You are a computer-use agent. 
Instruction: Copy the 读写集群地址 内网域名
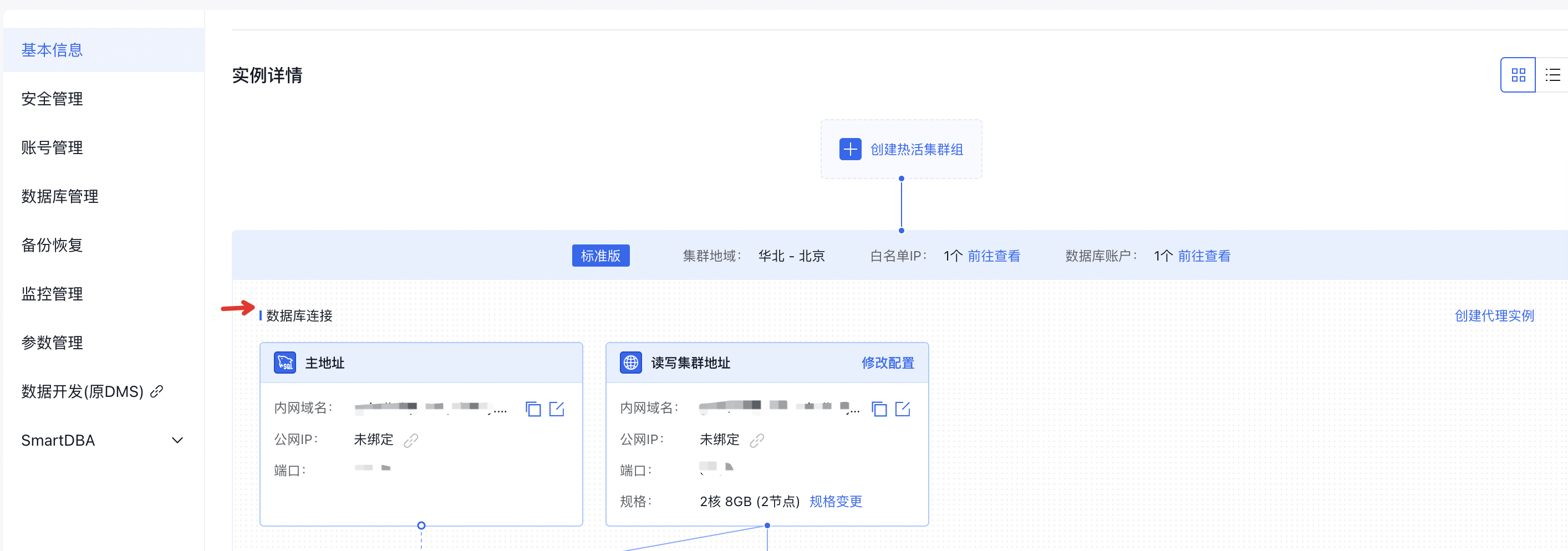click(x=879, y=409)
